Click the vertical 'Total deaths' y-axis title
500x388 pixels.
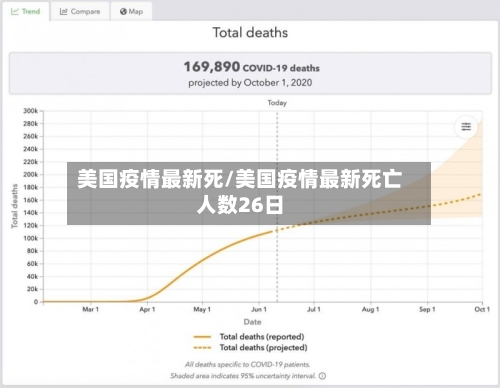(x=14, y=206)
